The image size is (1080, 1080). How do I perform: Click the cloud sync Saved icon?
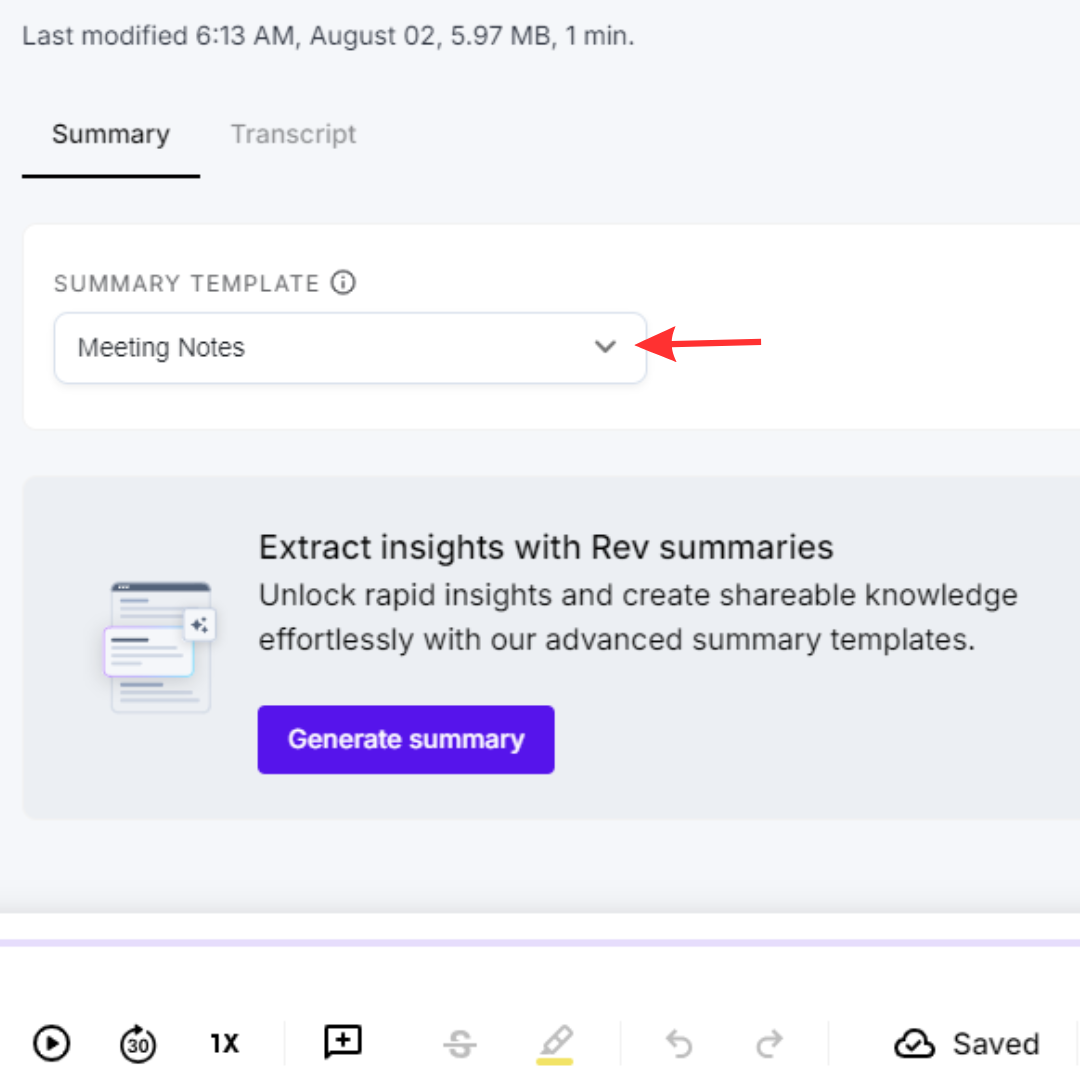[913, 1043]
